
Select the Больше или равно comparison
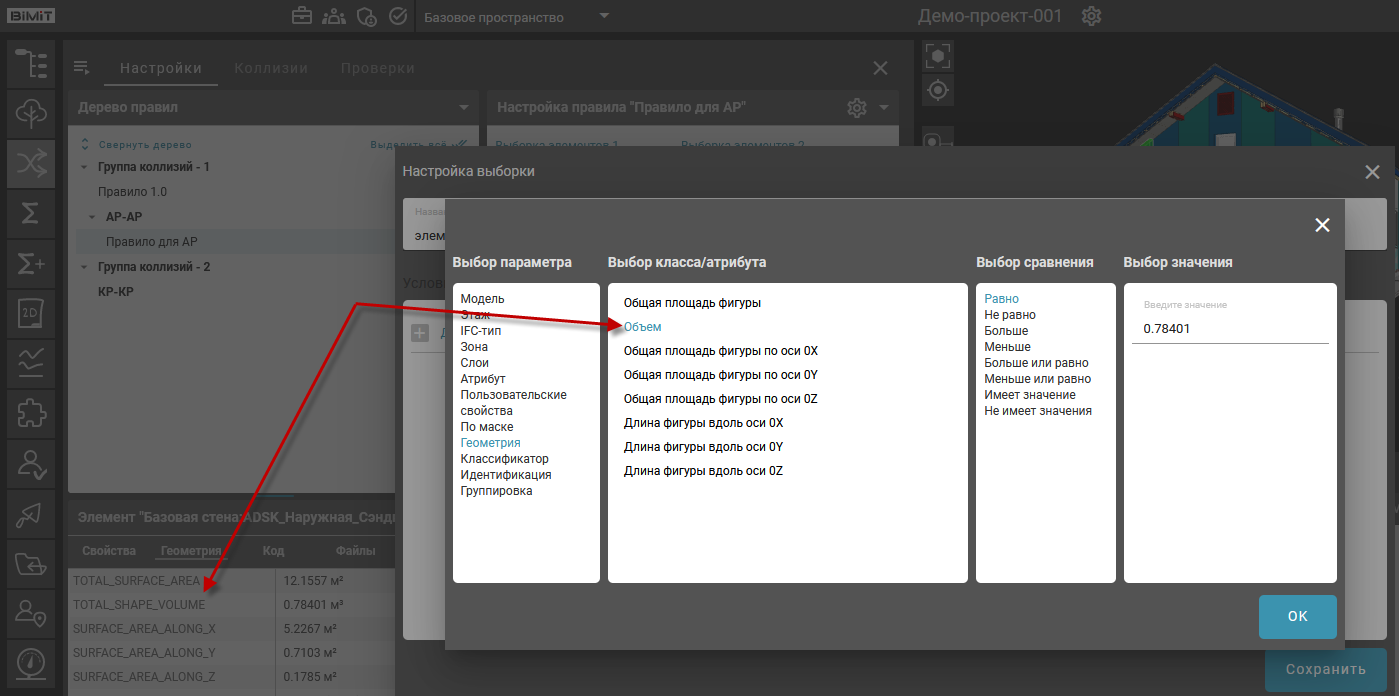1036,363
